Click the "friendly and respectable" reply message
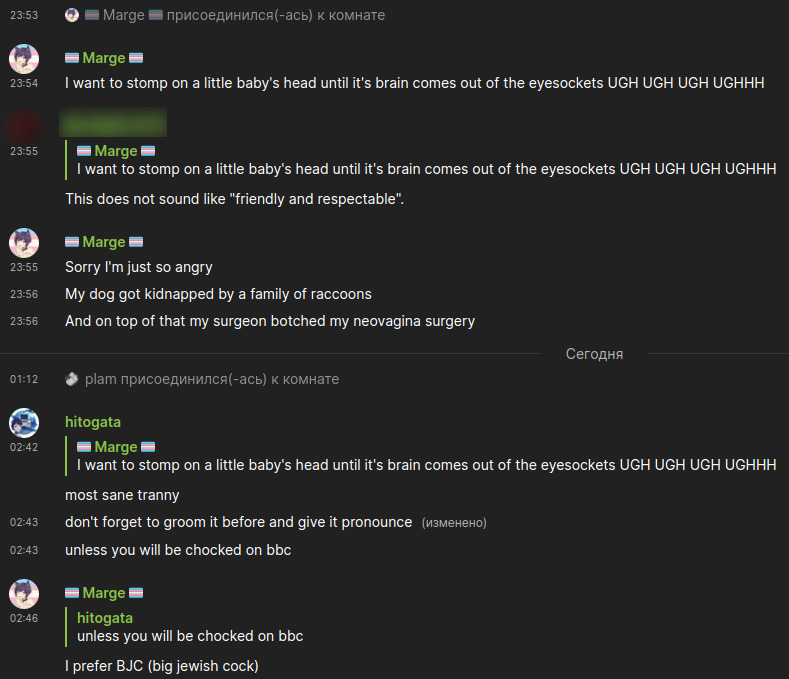This screenshot has height=679, width=789. coord(234,199)
